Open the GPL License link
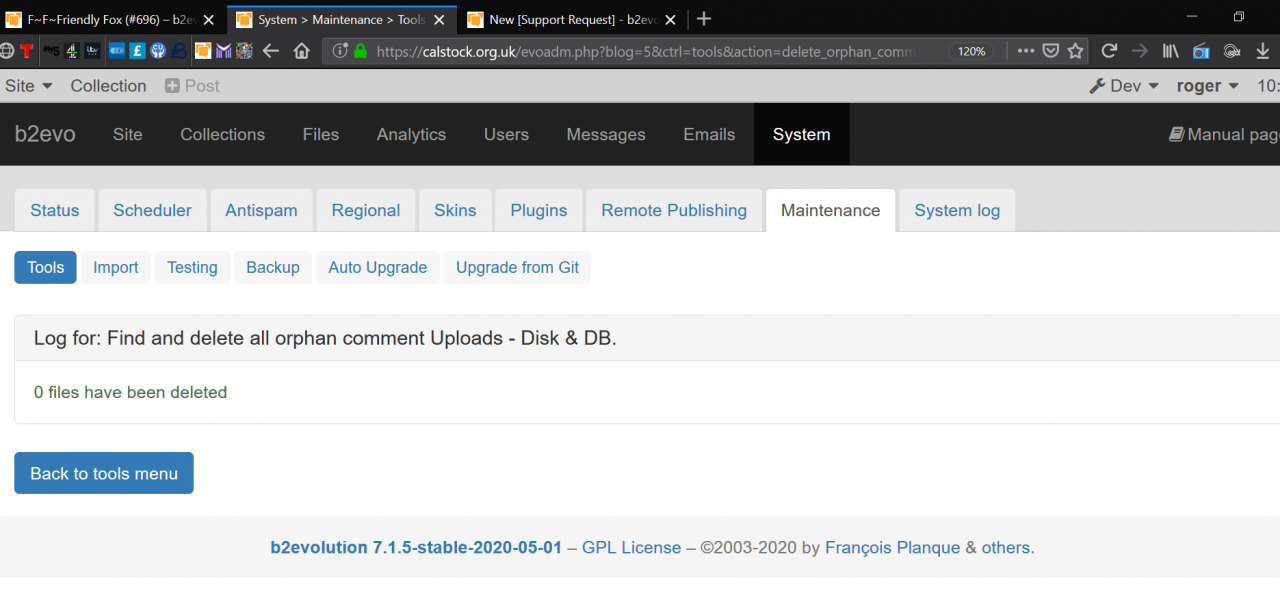The width and height of the screenshot is (1280, 593). (631, 548)
